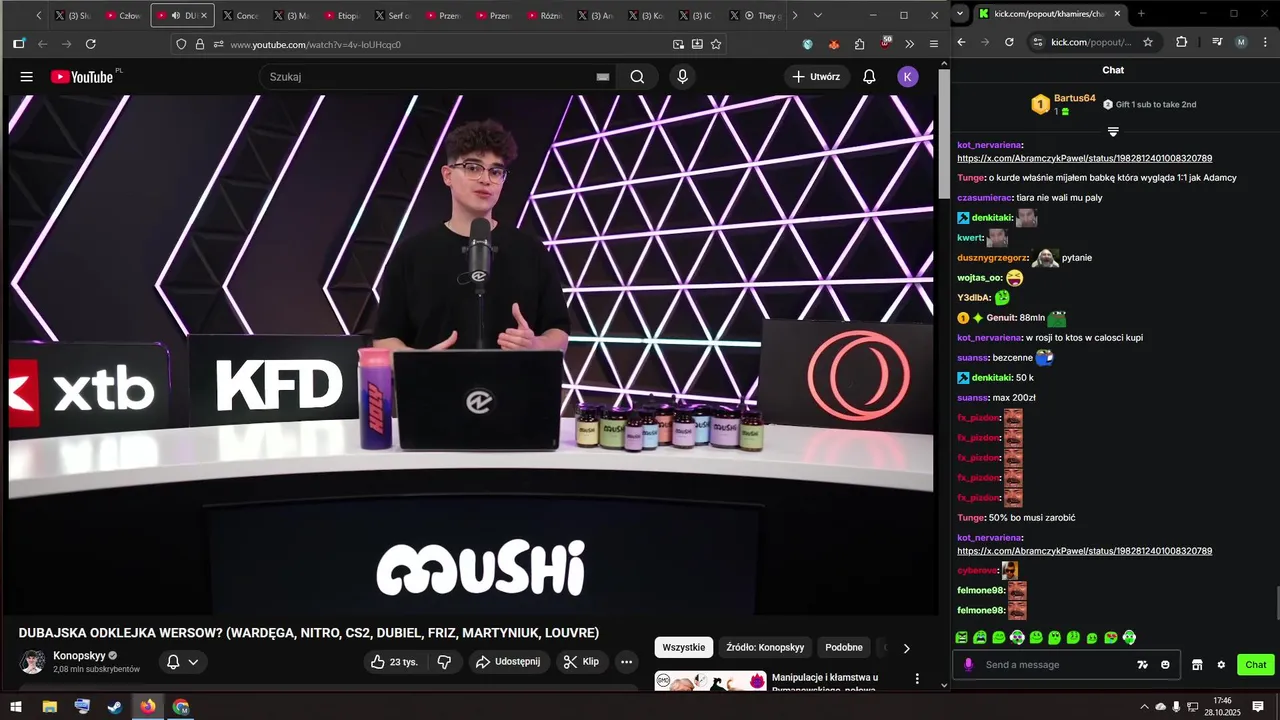The height and width of the screenshot is (720, 1280).
Task: Open the Konopskyy channel name link
Action: [79, 656]
